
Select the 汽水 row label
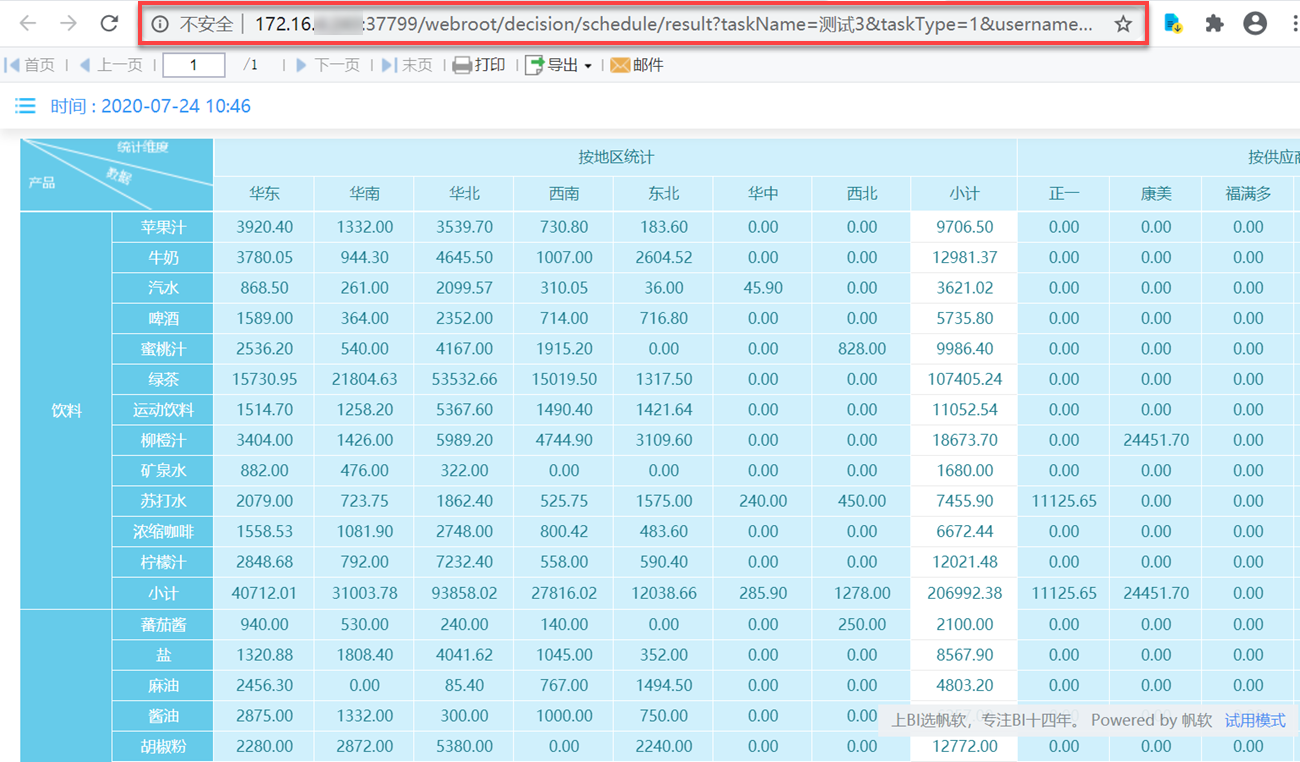point(163,288)
